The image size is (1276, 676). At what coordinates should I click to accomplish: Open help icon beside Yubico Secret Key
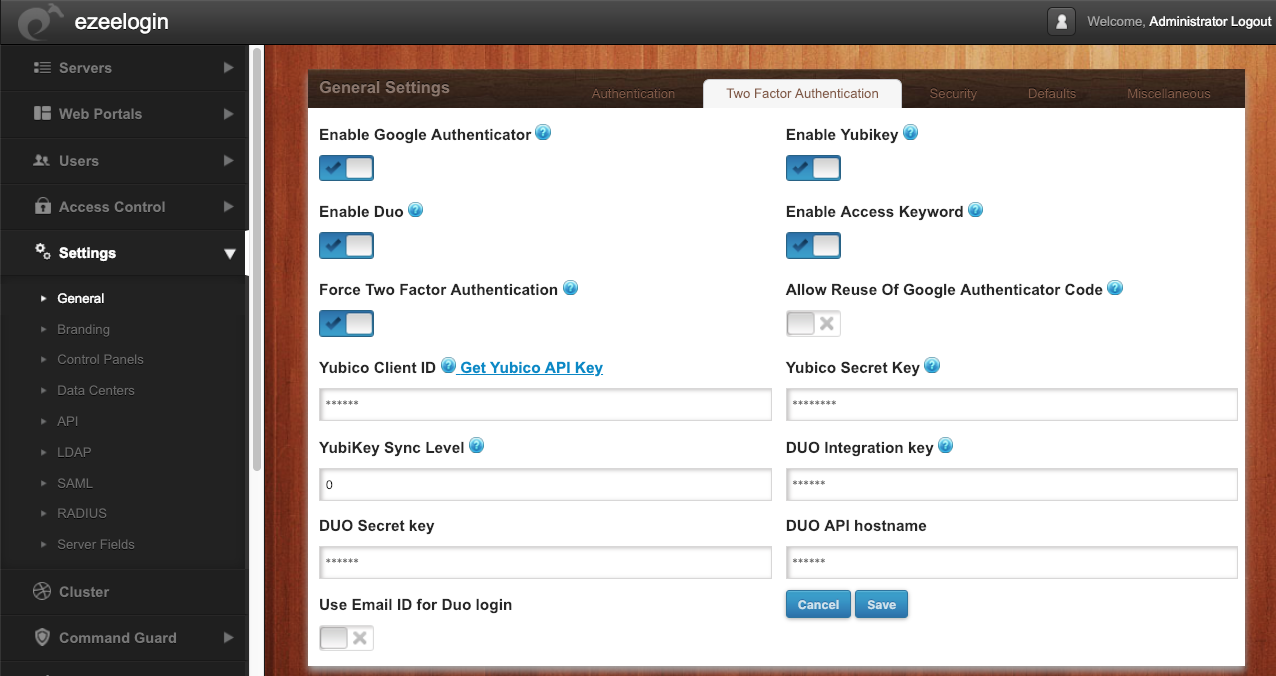931,366
